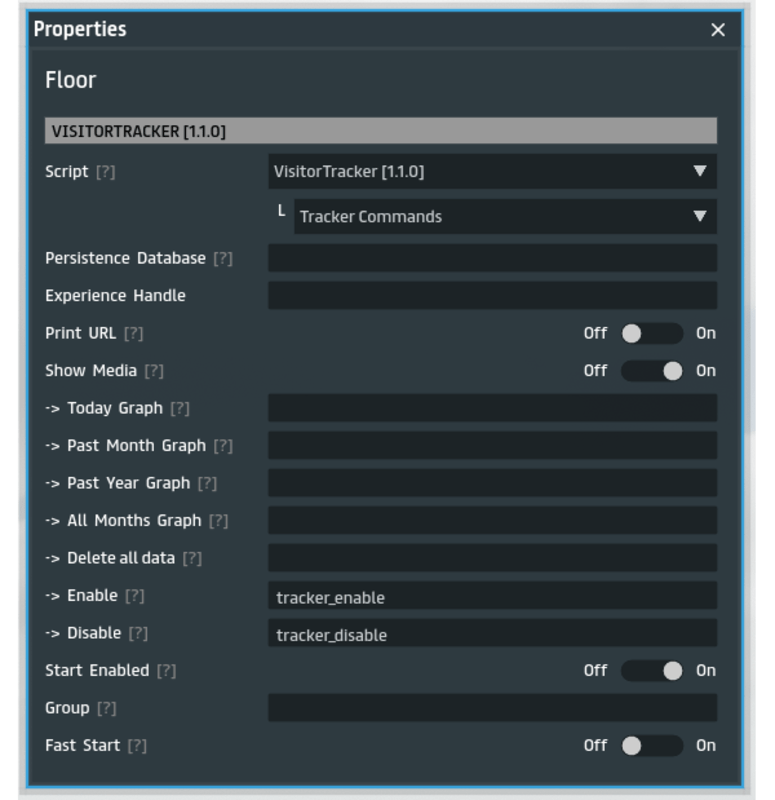Click the help icon beside Fast Start

[137, 746]
